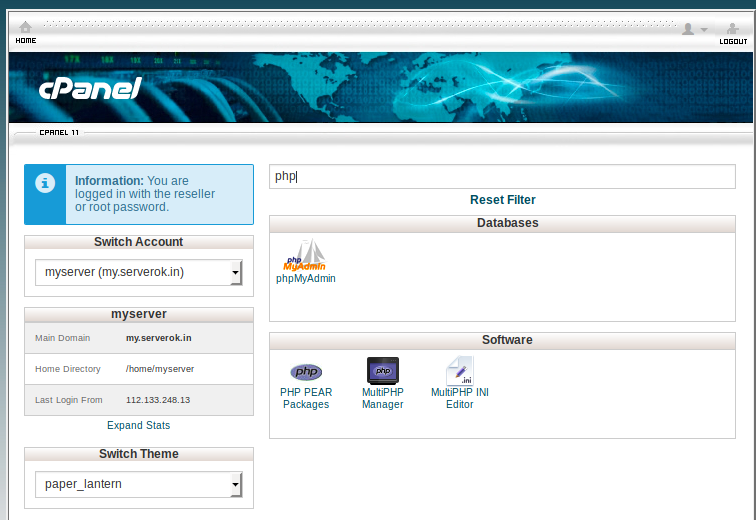Open the Switch Theme dropdown

coord(138,484)
